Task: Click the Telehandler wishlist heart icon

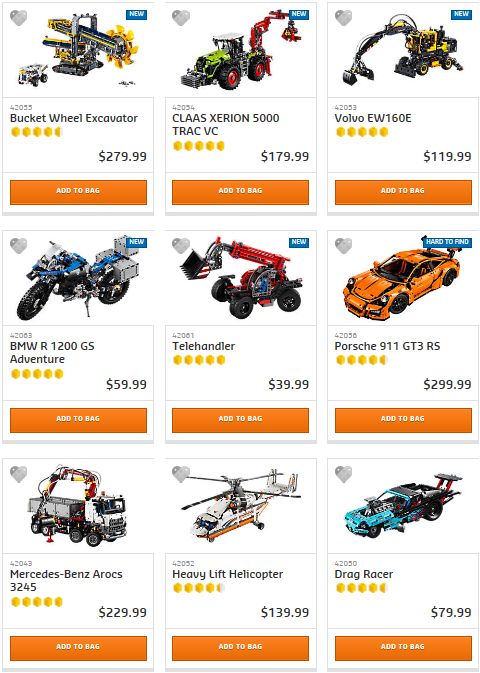Action: coord(181,246)
